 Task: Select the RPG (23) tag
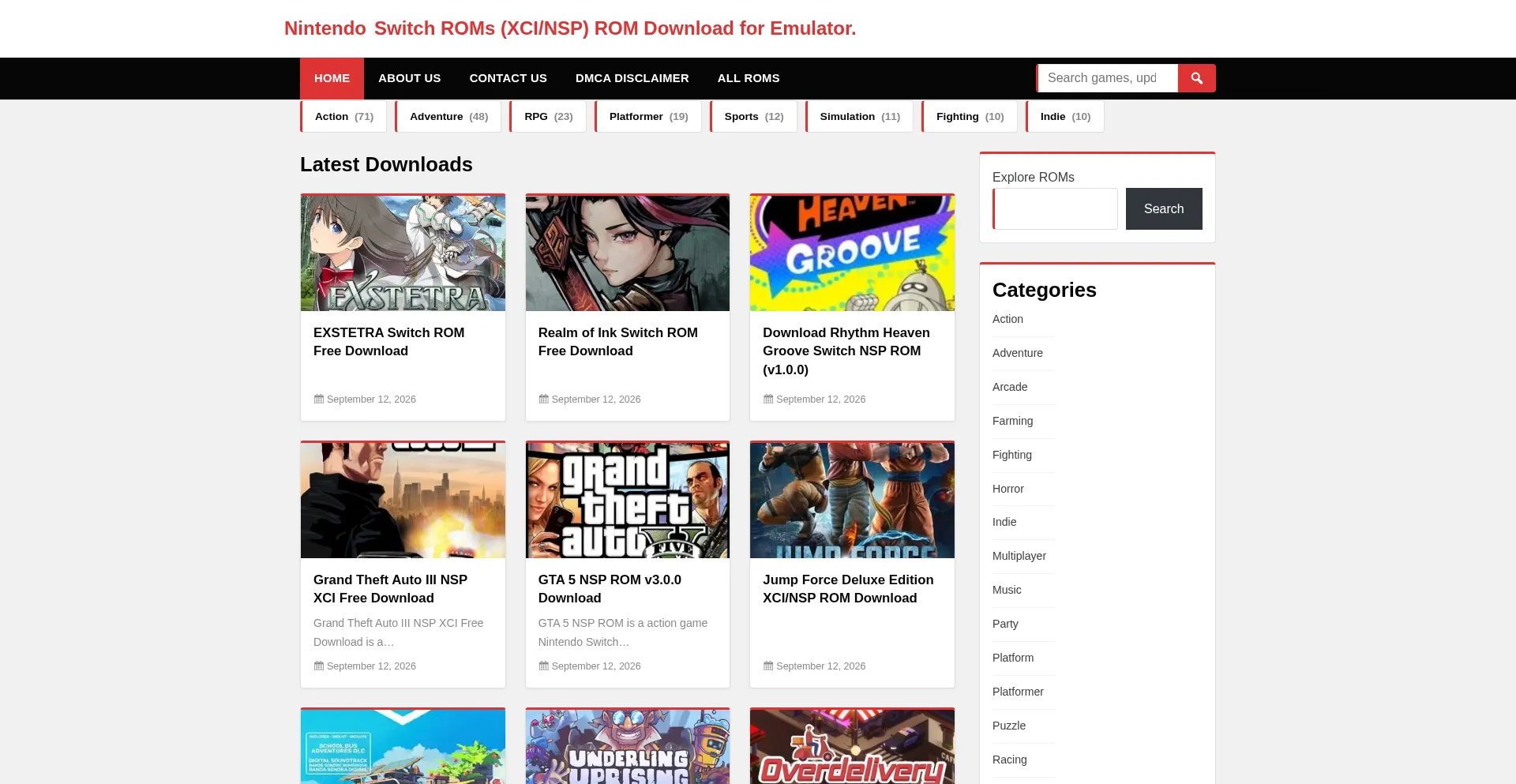pos(548,117)
